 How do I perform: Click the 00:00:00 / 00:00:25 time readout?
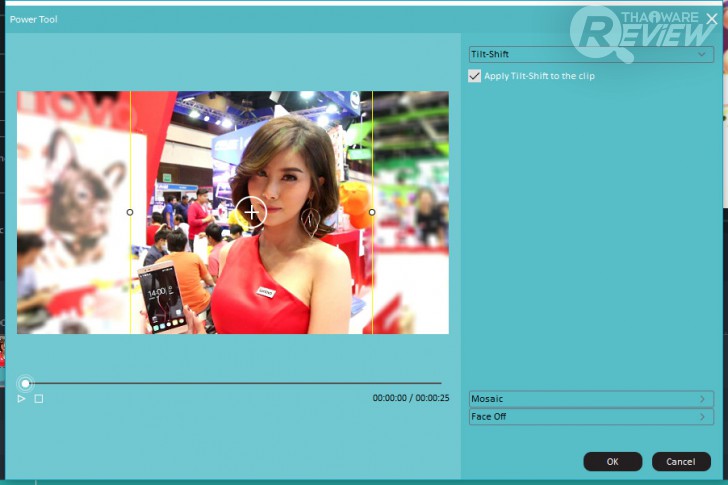click(411, 398)
